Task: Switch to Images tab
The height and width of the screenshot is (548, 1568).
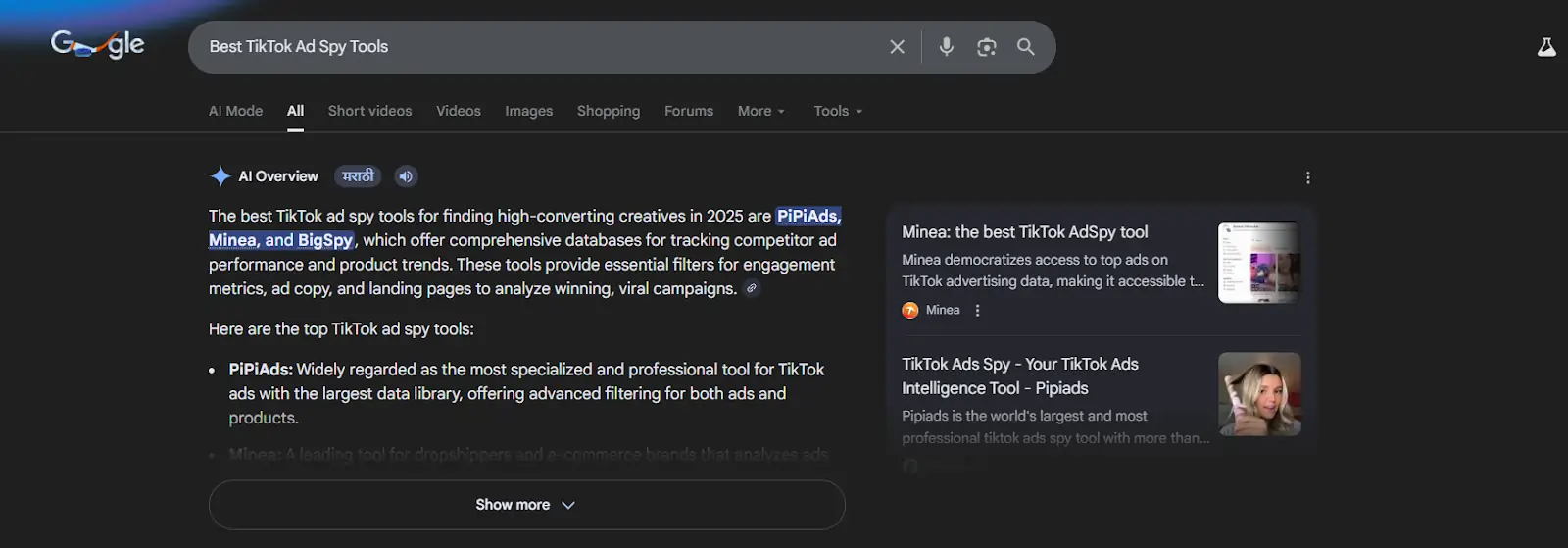Action: coord(529,111)
